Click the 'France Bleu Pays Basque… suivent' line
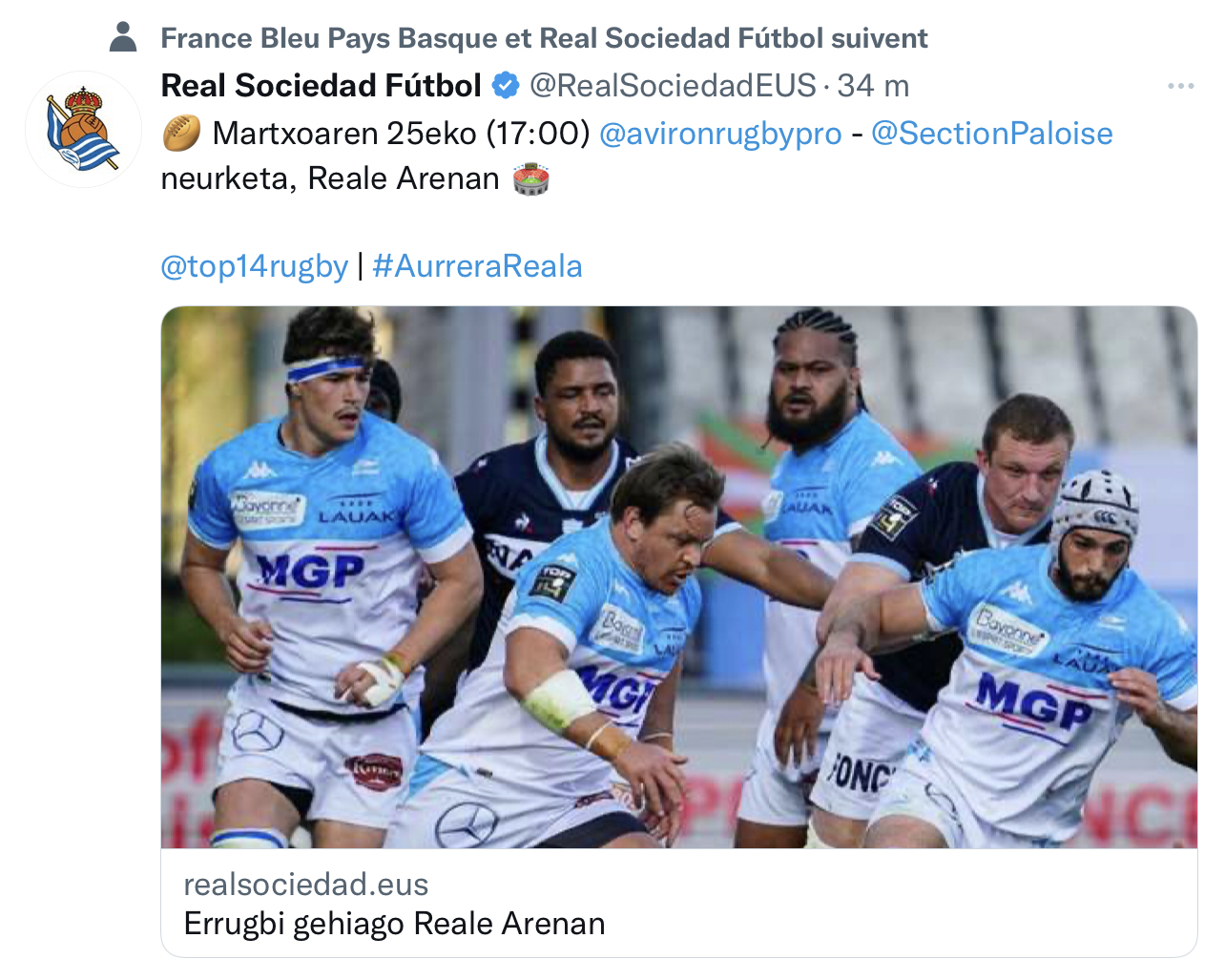Viewport: 1225px width, 980px height. [544, 38]
